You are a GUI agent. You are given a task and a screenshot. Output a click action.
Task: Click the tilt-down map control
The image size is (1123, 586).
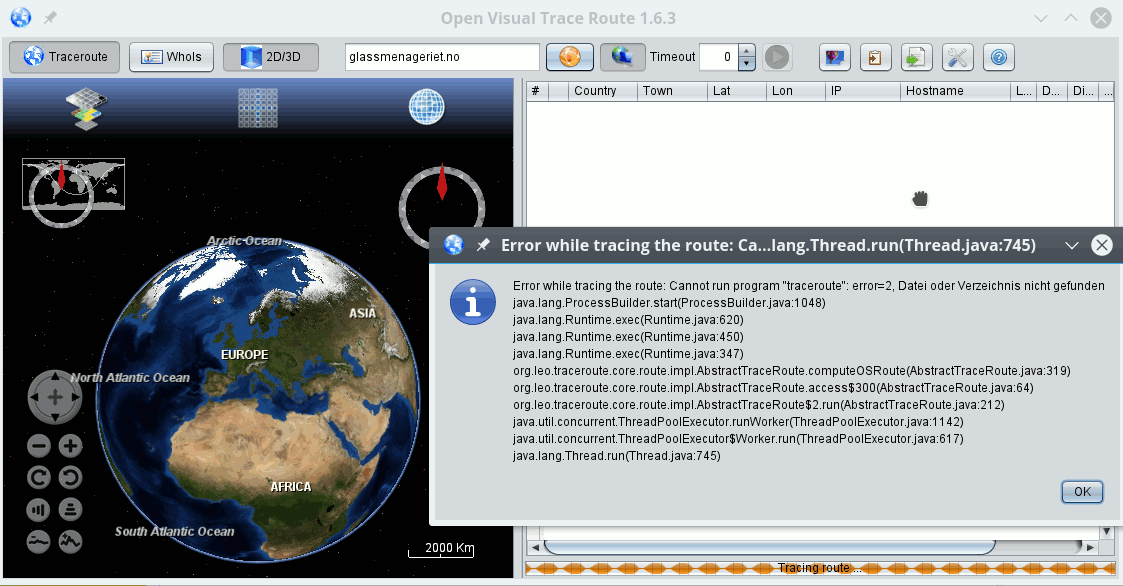tap(70, 510)
